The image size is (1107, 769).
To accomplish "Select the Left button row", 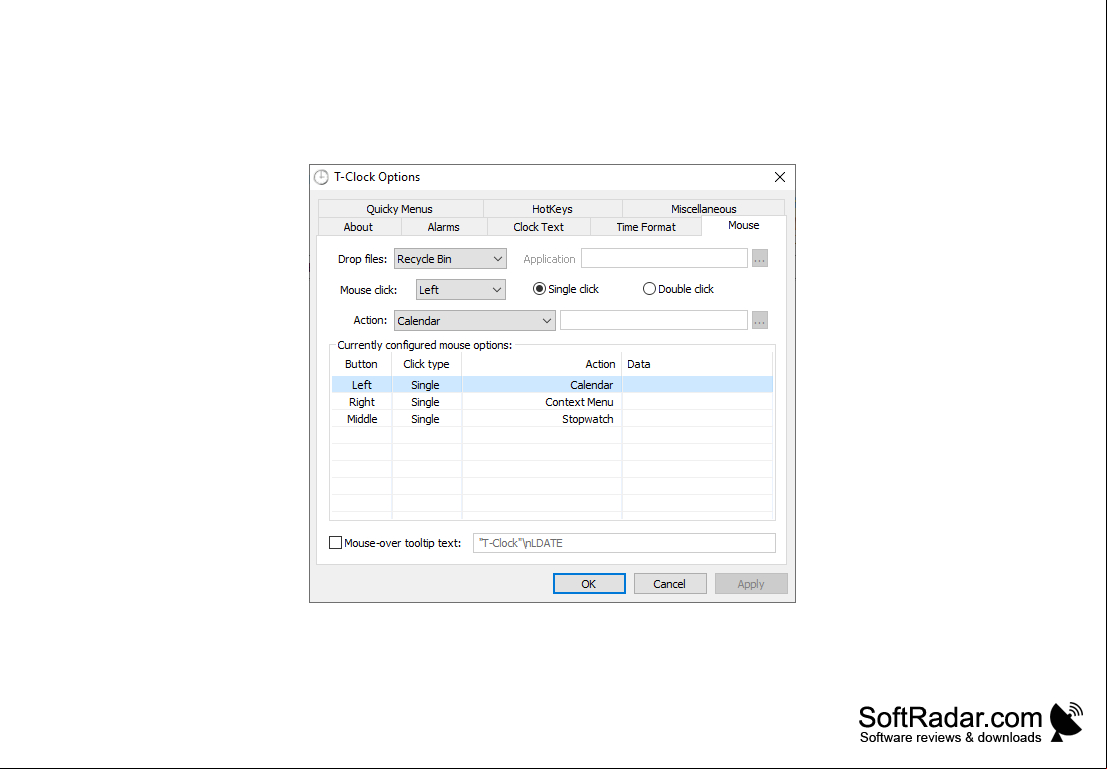I will 552,385.
